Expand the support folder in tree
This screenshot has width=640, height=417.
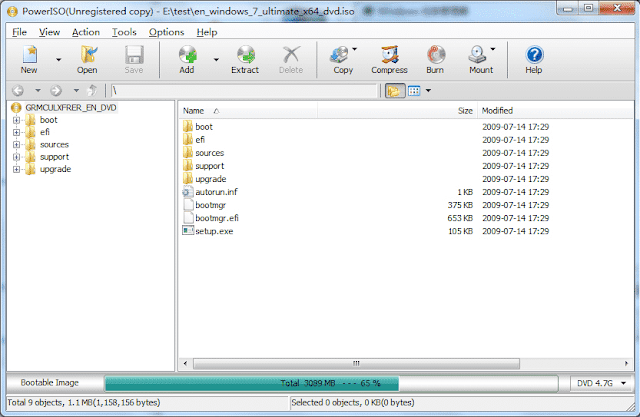click(16, 157)
